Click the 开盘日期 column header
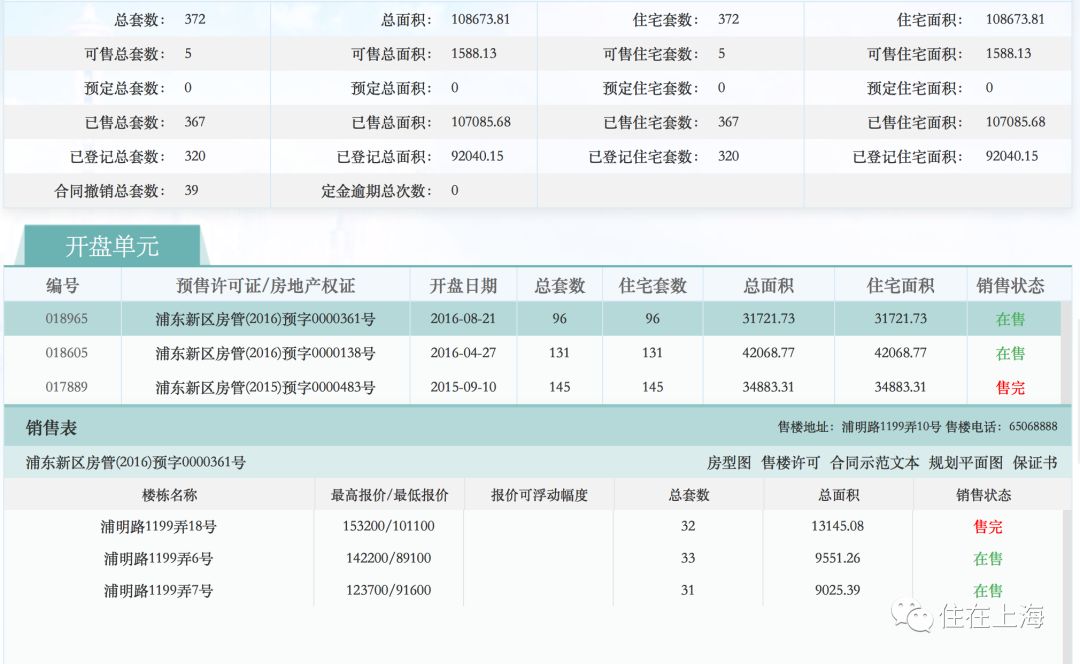The width and height of the screenshot is (1080, 664). [x=463, y=286]
